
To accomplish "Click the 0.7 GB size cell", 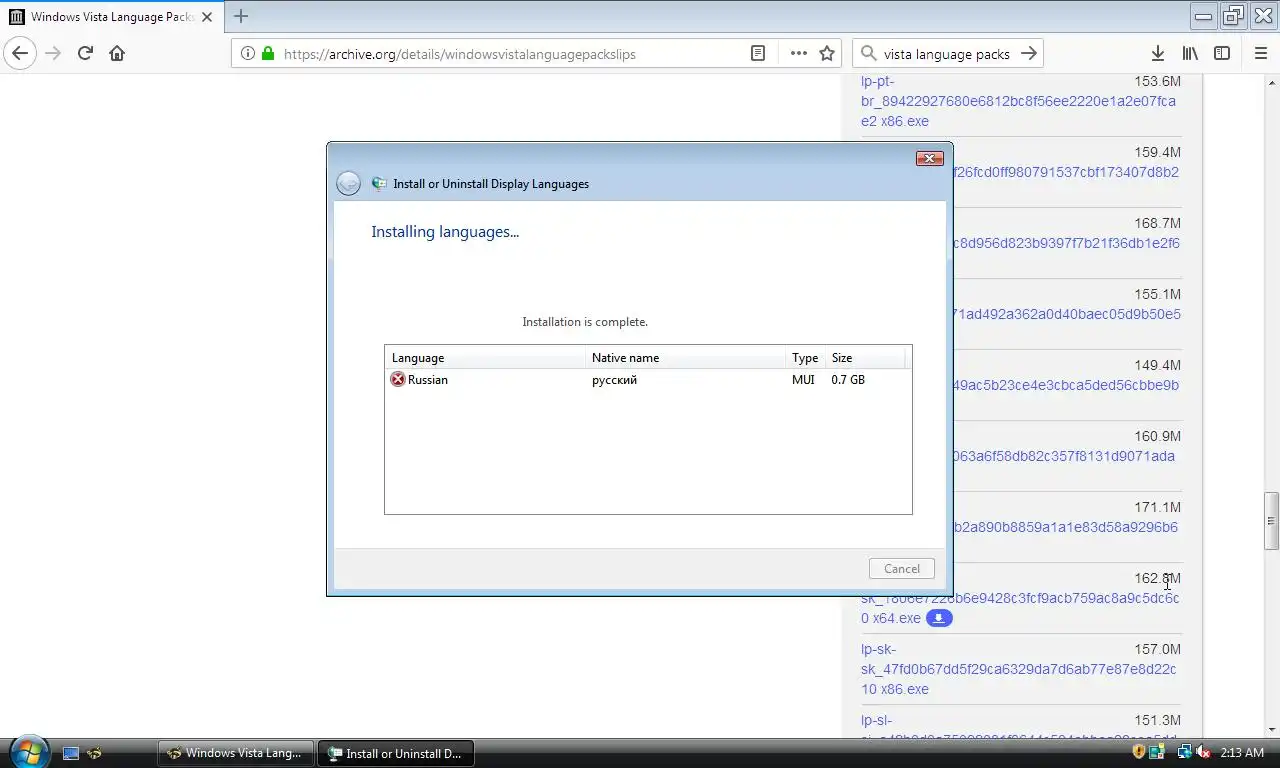I will pyautogui.click(x=848, y=379).
